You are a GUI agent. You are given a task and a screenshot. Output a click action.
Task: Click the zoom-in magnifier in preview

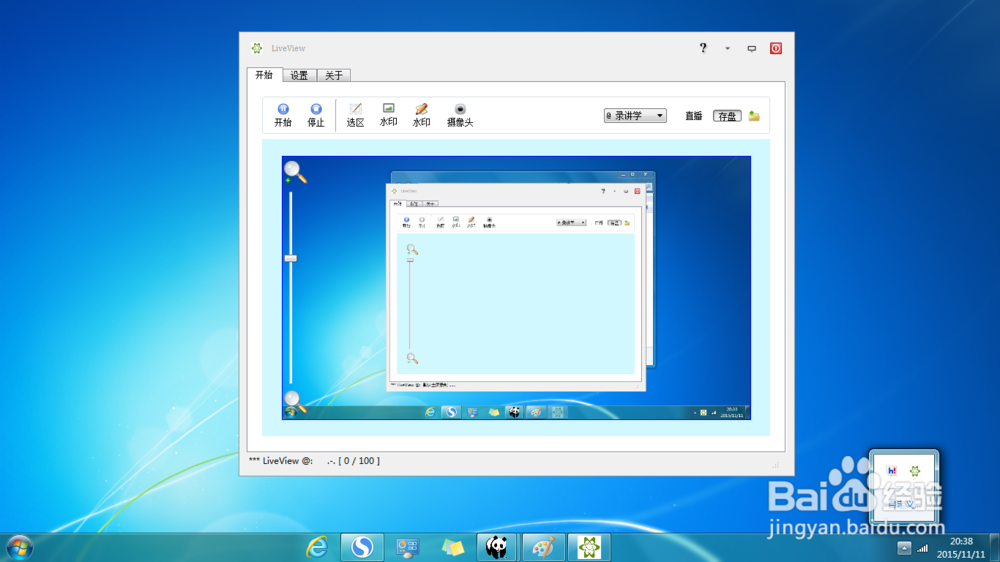(295, 172)
